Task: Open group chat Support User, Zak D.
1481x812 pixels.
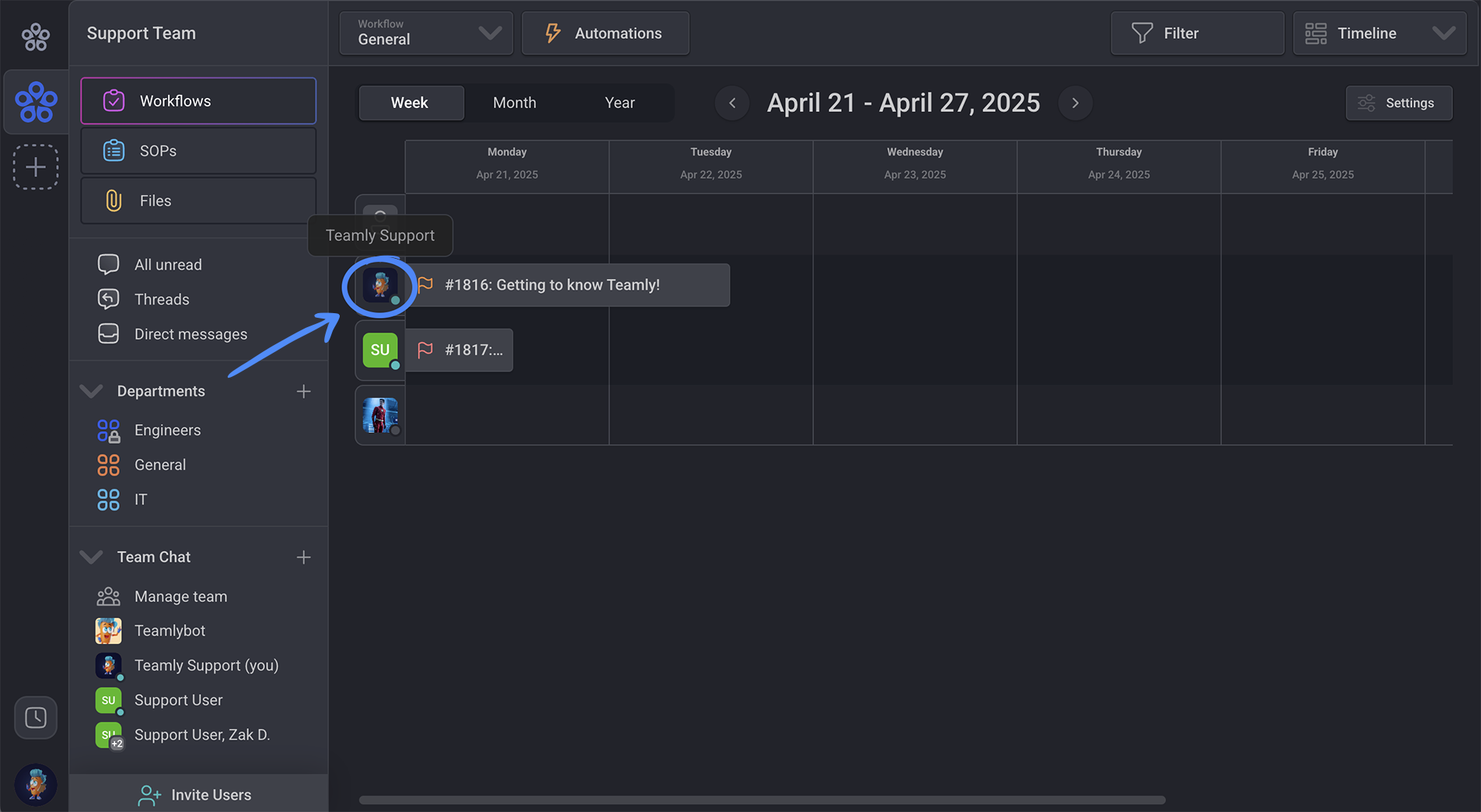Action: [201, 735]
